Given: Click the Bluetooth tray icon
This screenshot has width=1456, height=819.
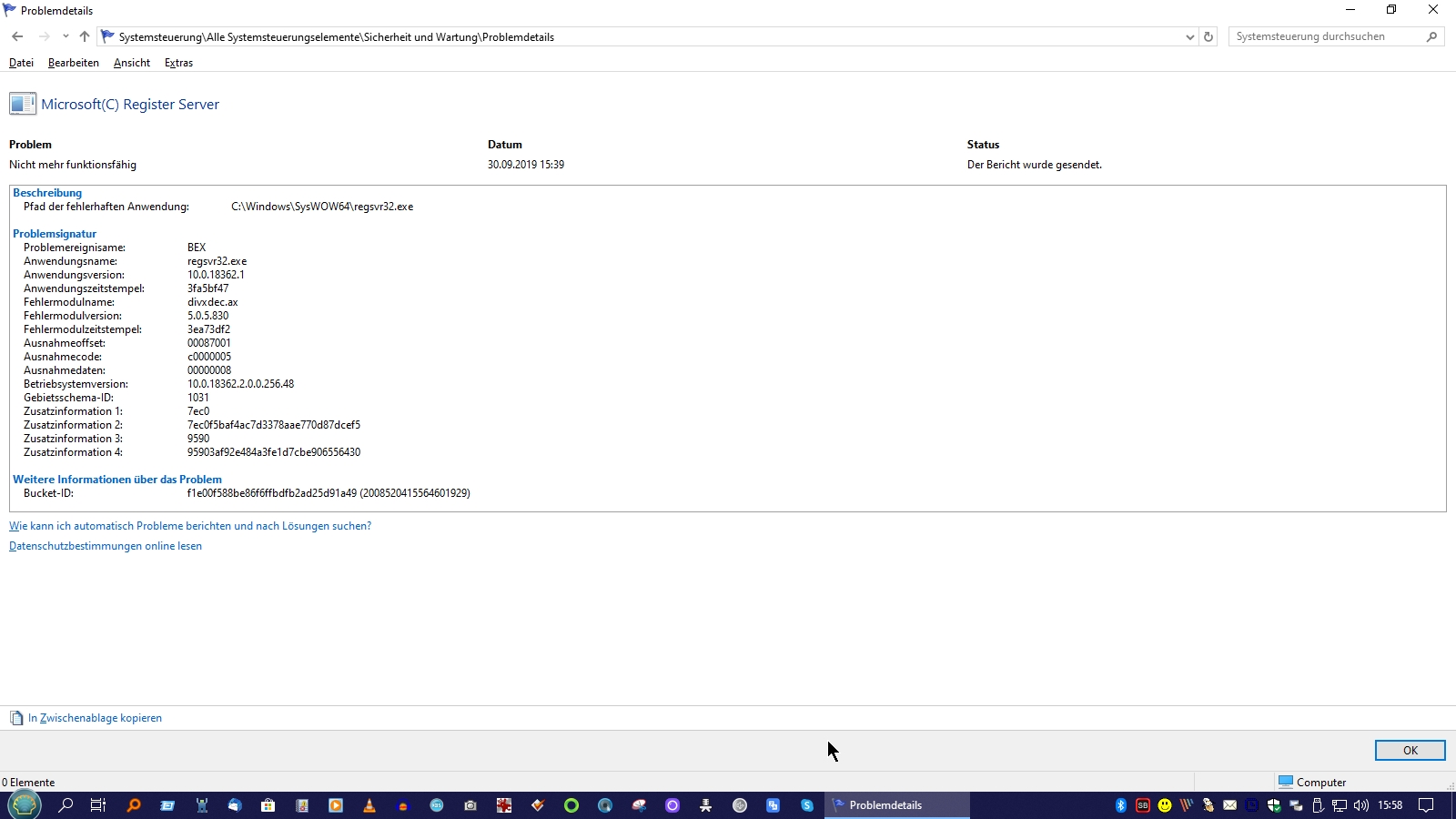Looking at the screenshot, I should (1121, 805).
